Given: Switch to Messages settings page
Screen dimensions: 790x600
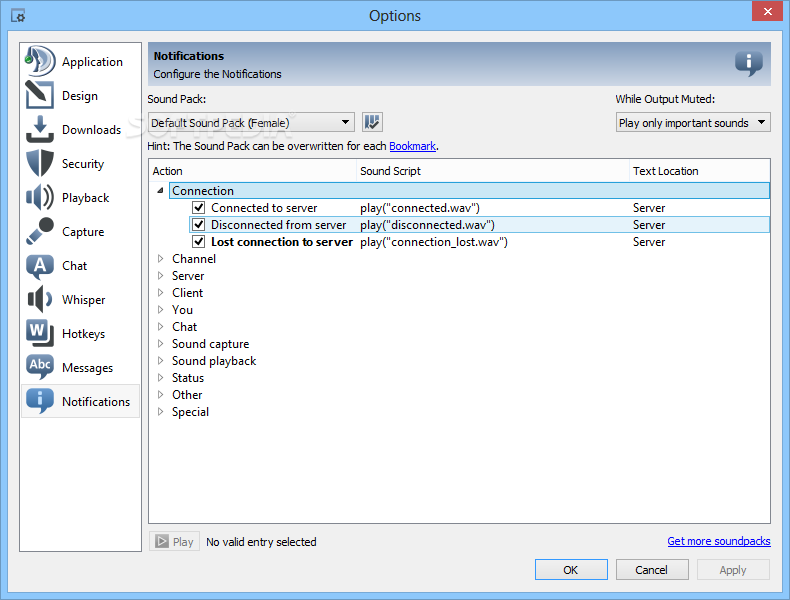Looking at the screenshot, I should pos(81,367).
